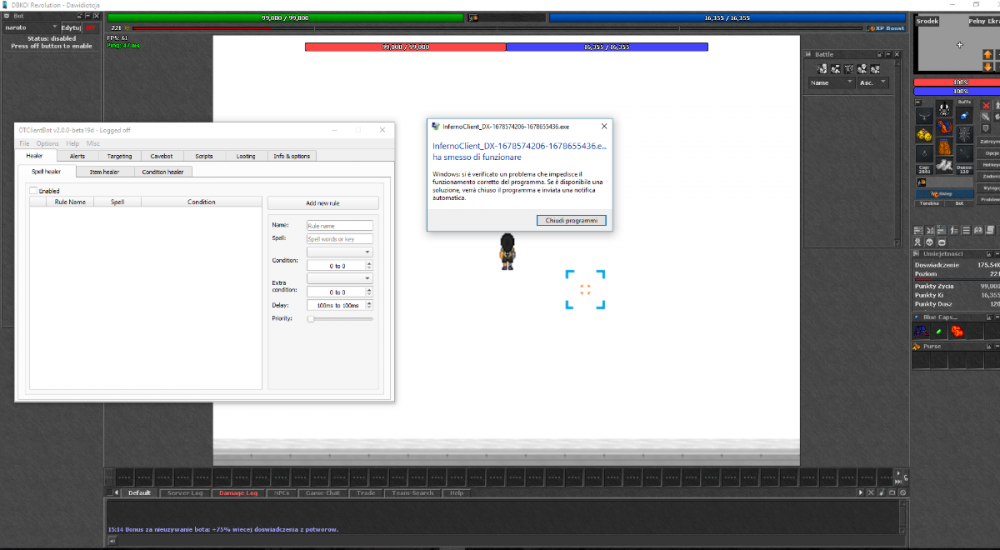Click the orange up arrow on minimap
This screenshot has width=1000, height=550.
[988, 55]
